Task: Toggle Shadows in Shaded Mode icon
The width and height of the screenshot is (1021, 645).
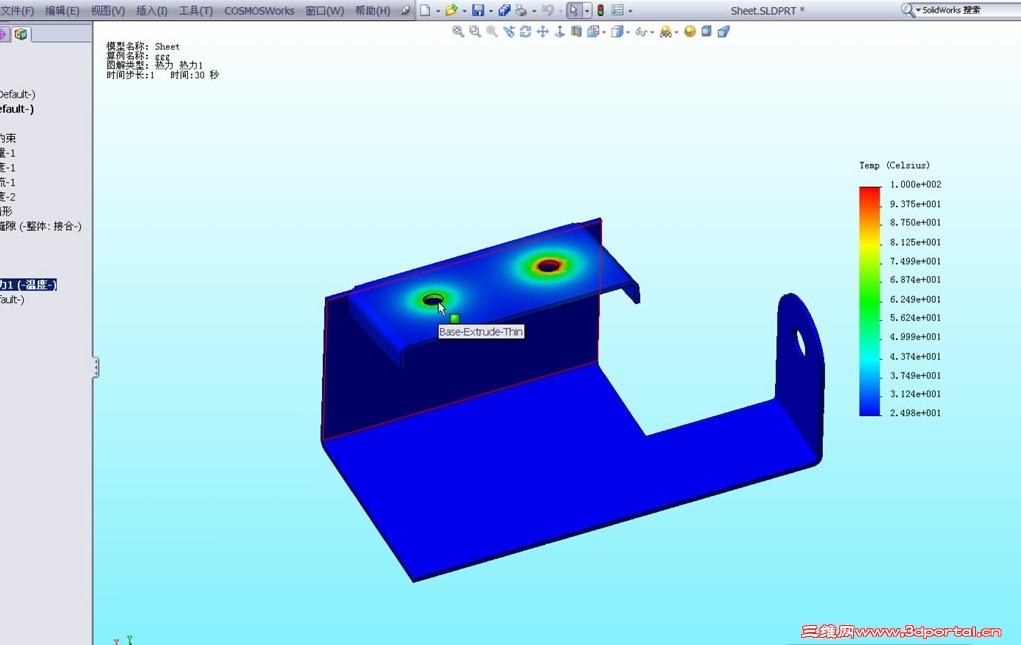Action: (706, 31)
